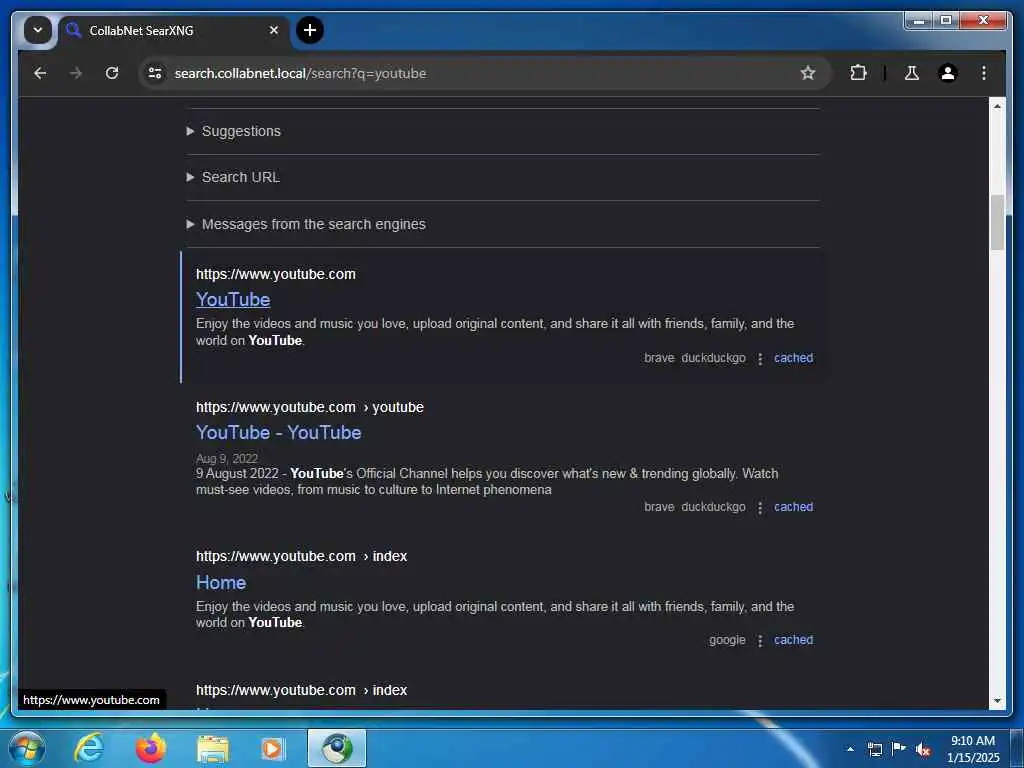Image resolution: width=1024 pixels, height=768 pixels.
Task: Launch Firefox from the taskbar
Action: 150,748
